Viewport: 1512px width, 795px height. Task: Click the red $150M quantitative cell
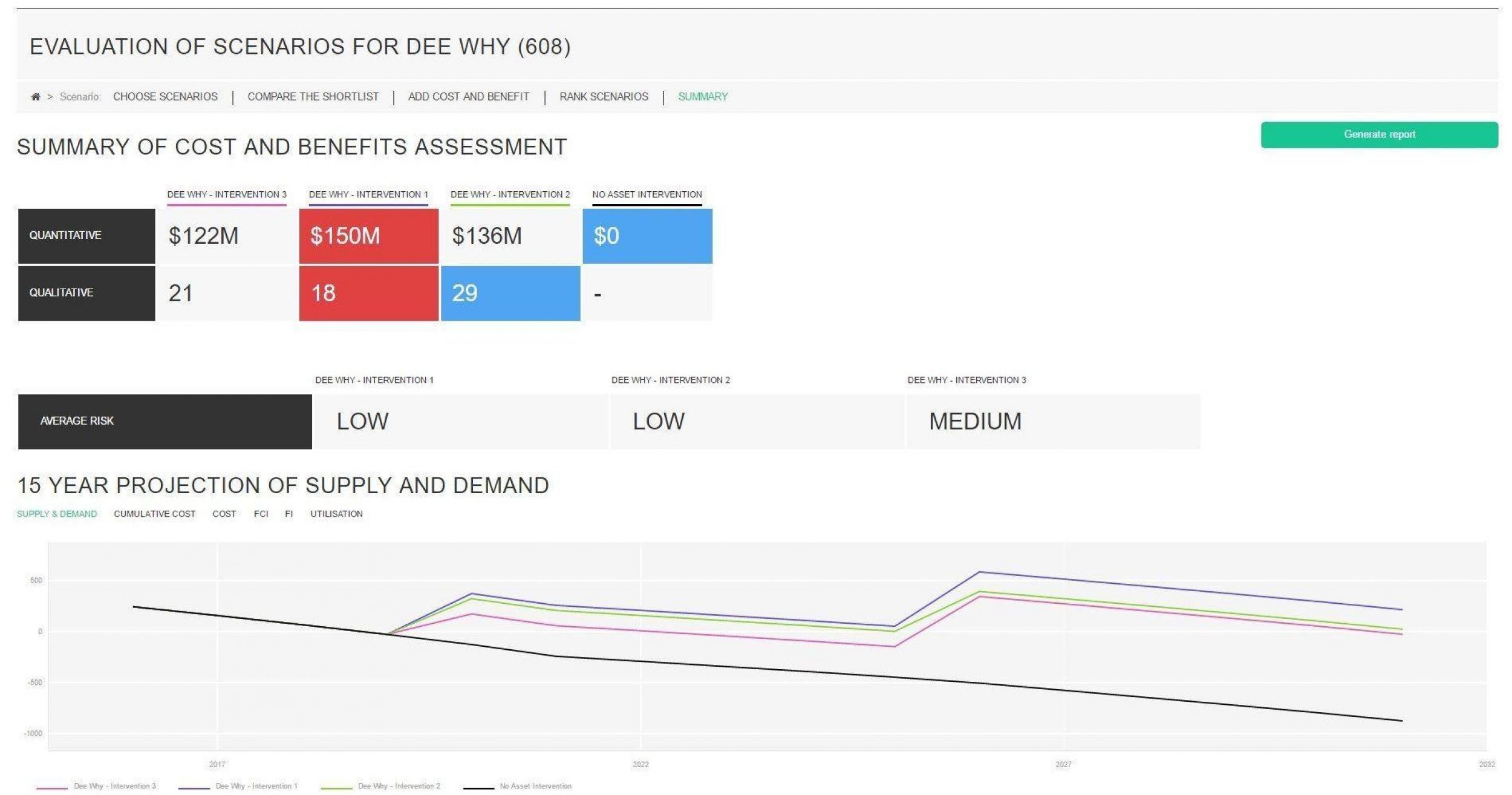tap(368, 236)
